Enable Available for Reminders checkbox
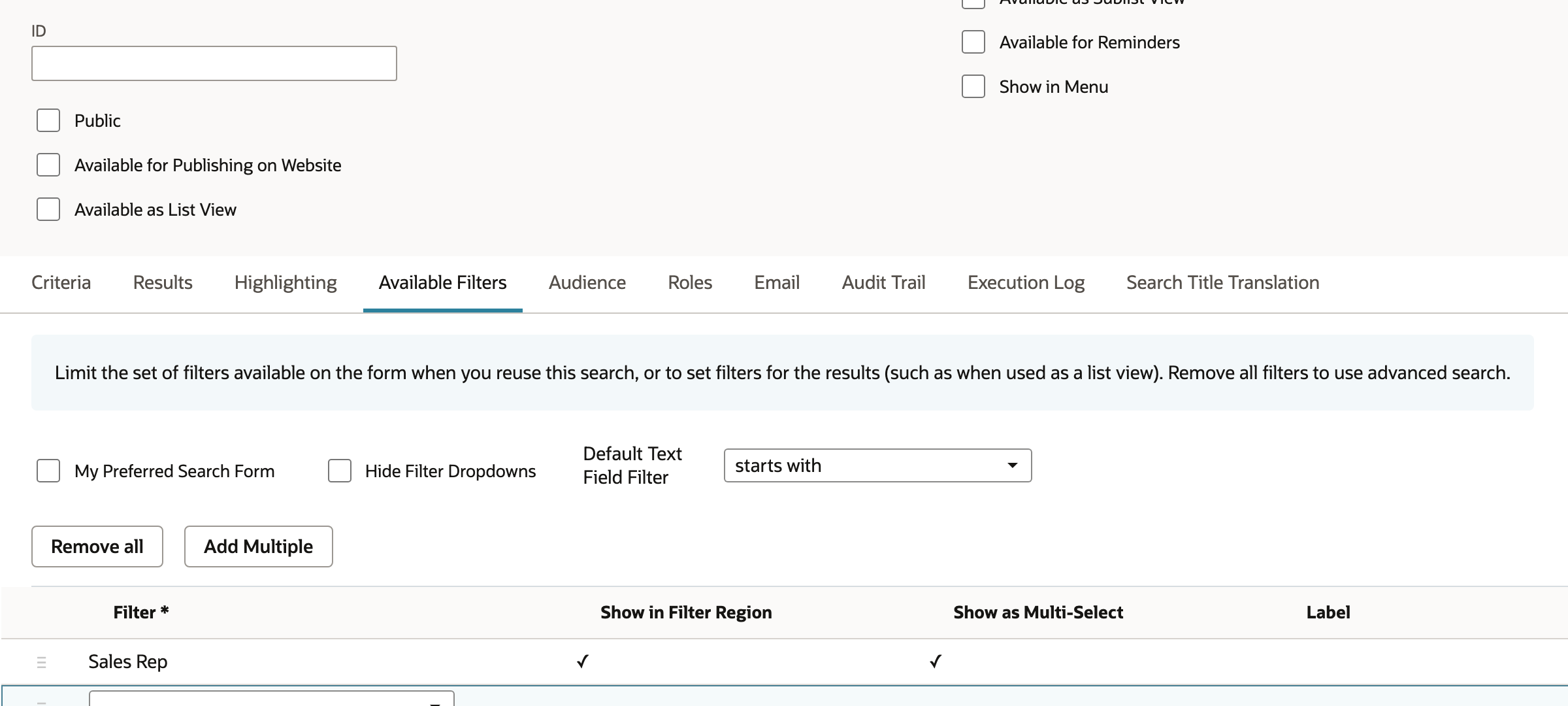The height and width of the screenshot is (706, 1568). 973,42
